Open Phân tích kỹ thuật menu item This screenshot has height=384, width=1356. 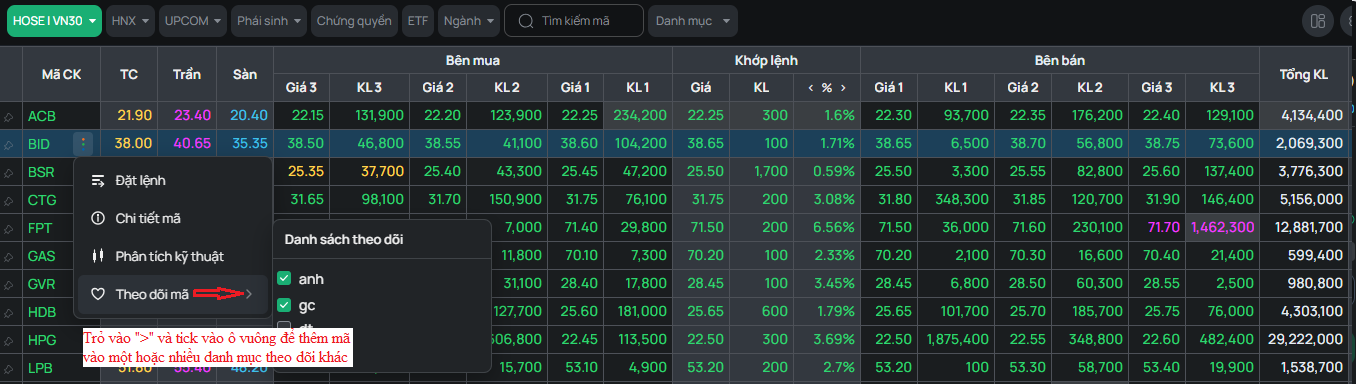tap(173, 256)
